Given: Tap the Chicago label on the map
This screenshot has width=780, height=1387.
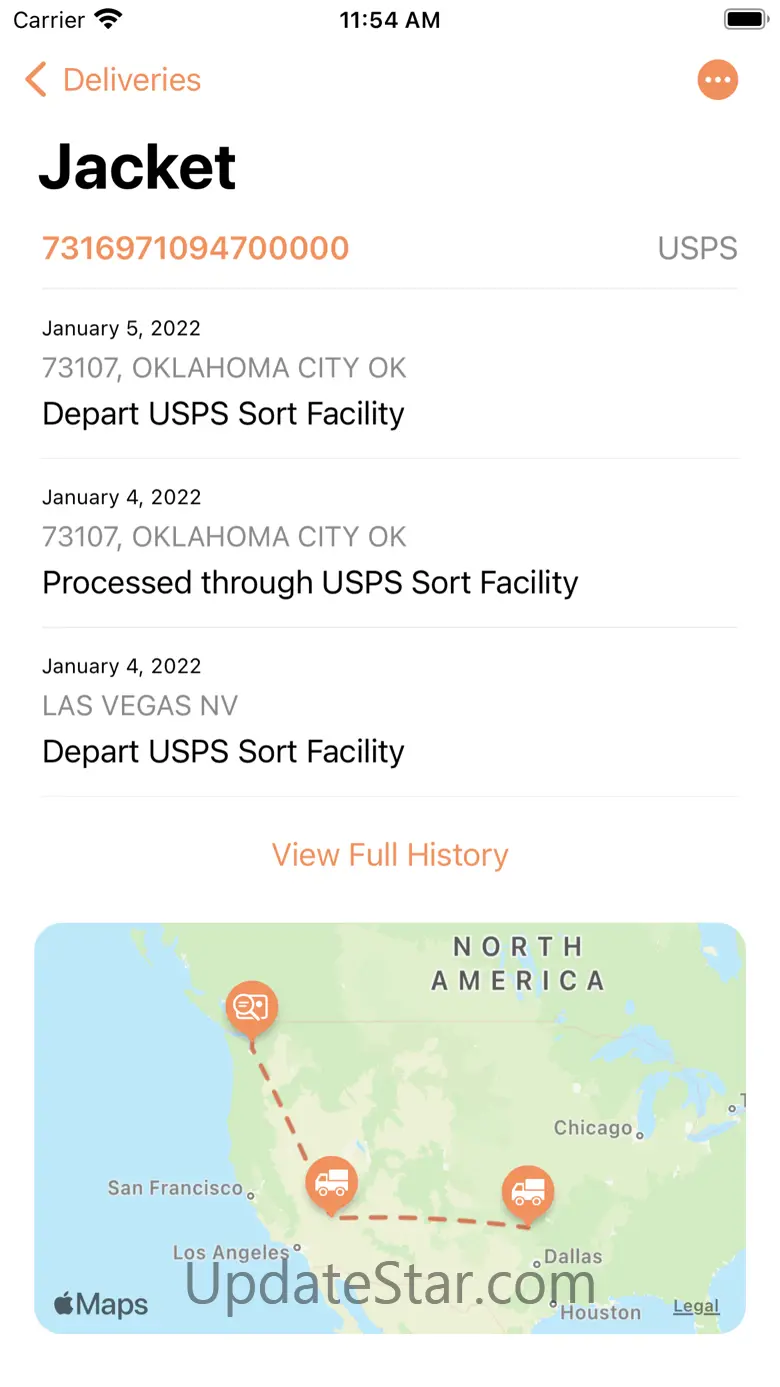Looking at the screenshot, I should 593,1128.
